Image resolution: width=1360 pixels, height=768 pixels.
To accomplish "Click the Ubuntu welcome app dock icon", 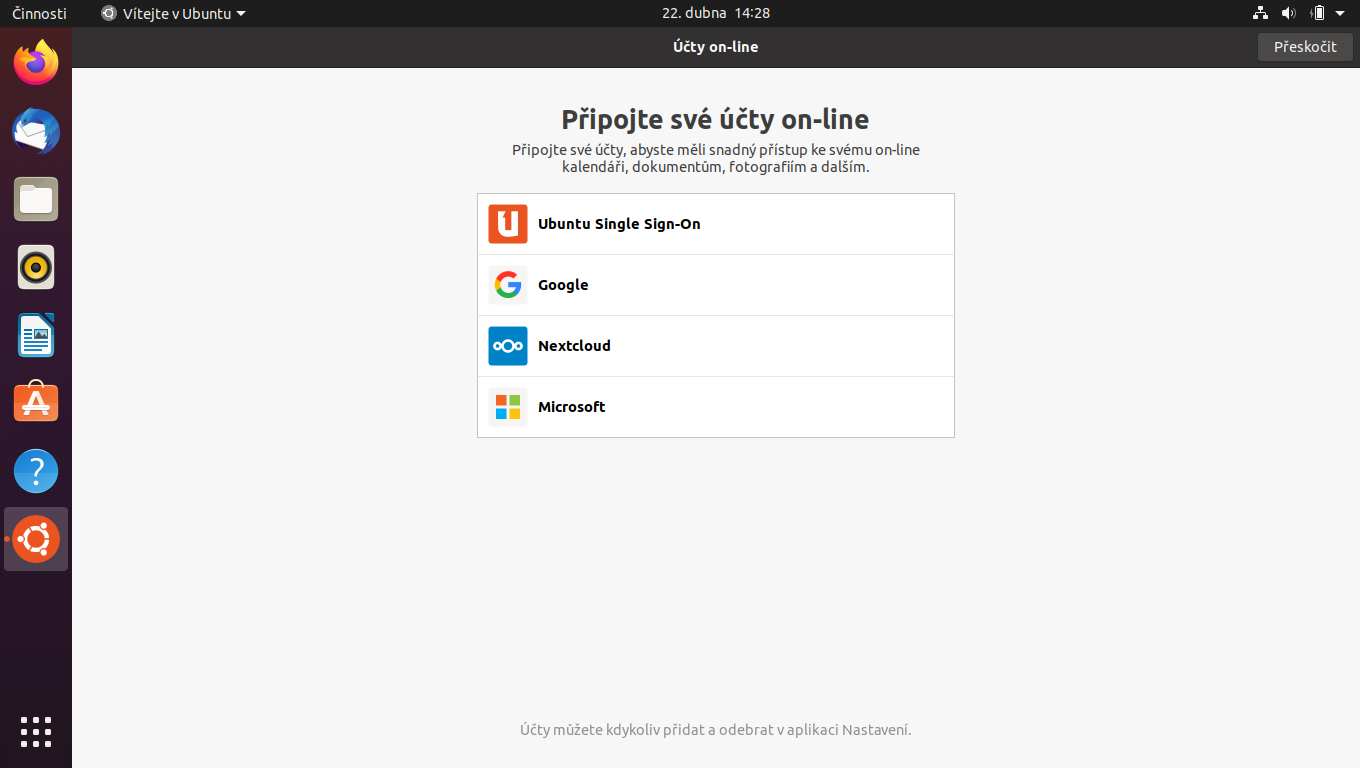I will pyautogui.click(x=36, y=539).
